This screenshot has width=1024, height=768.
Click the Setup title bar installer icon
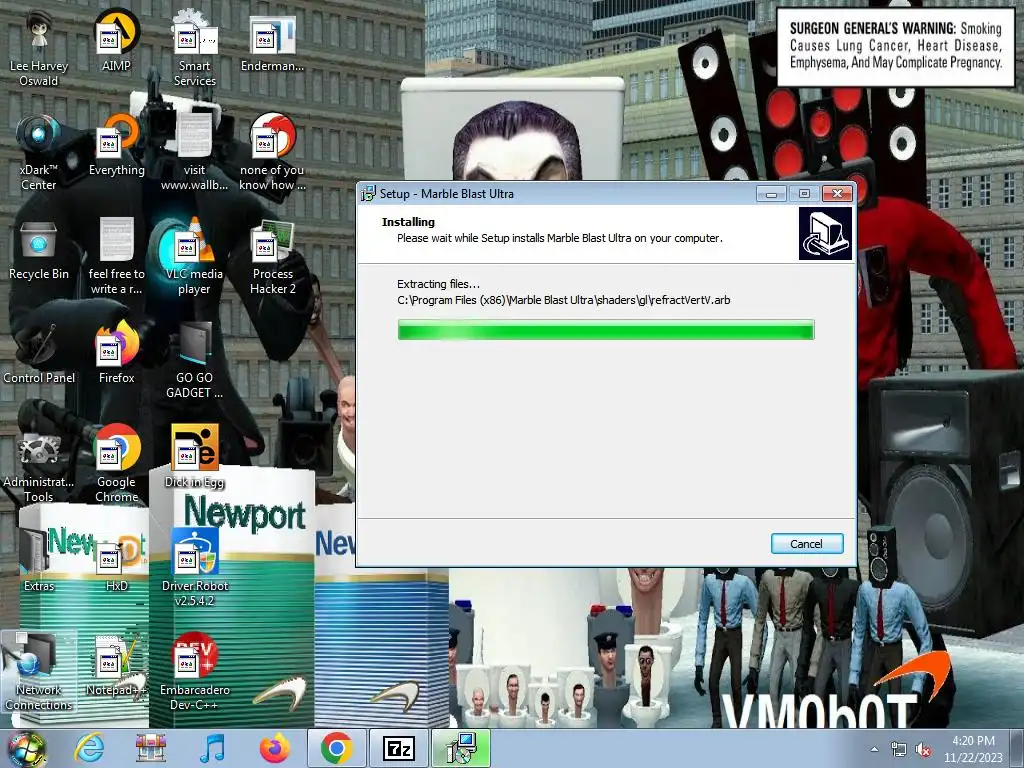(x=368, y=193)
